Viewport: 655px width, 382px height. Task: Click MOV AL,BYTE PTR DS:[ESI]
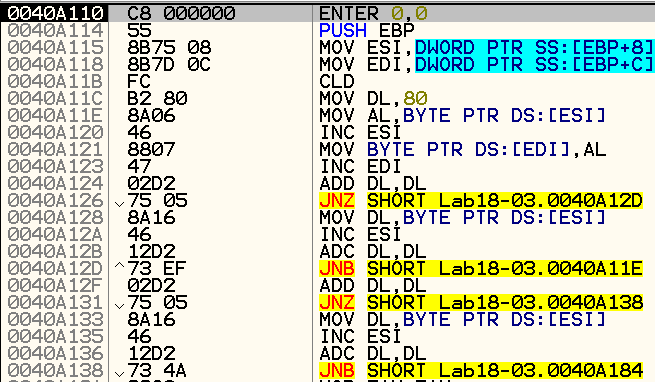(462, 115)
